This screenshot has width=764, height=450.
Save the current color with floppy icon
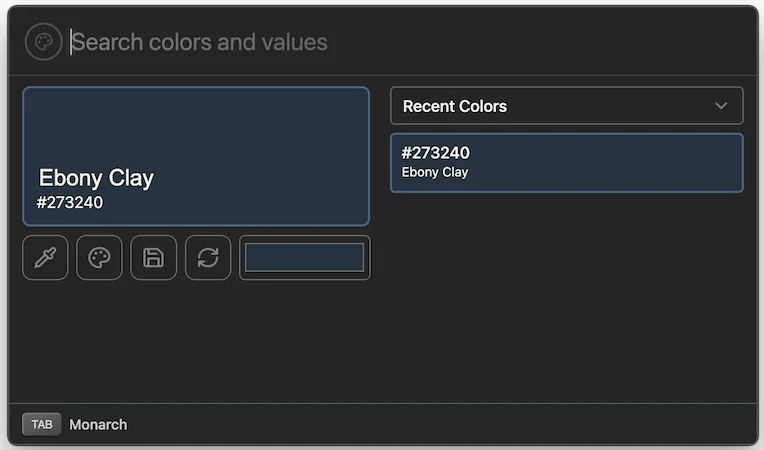coord(153,258)
